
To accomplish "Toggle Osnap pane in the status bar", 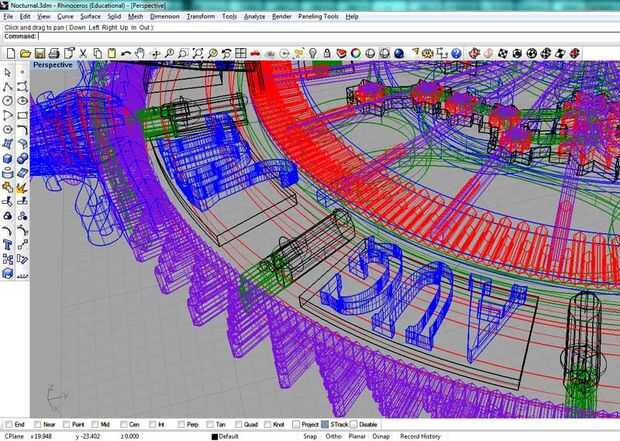I will (x=381, y=436).
